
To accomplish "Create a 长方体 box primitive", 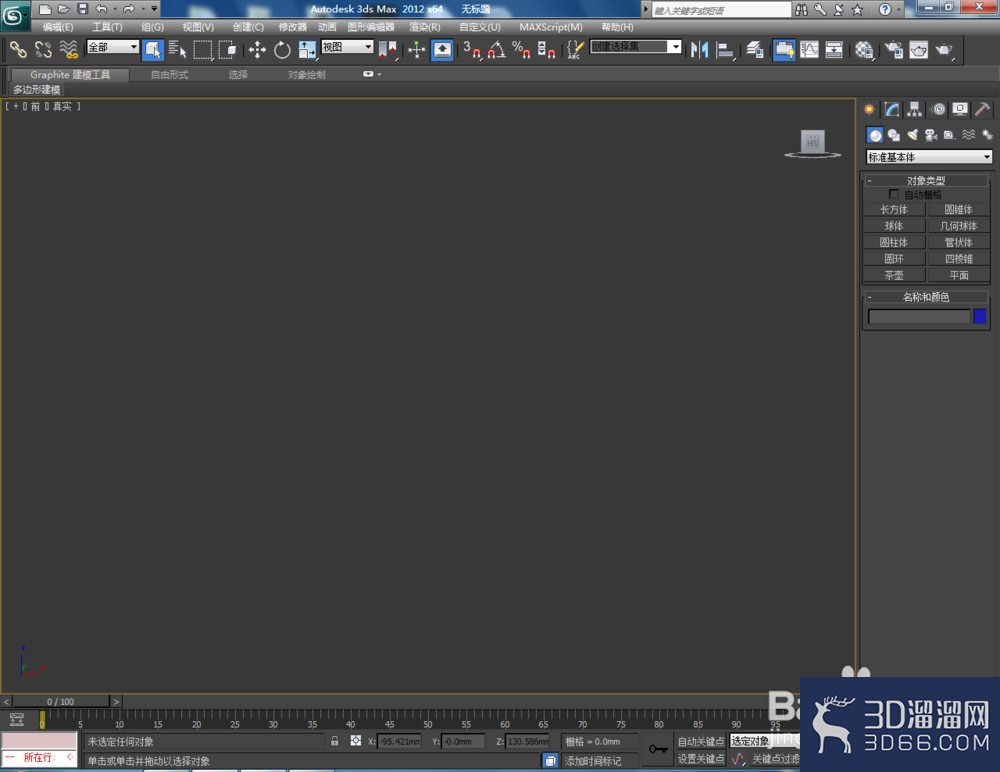I will pyautogui.click(x=894, y=209).
